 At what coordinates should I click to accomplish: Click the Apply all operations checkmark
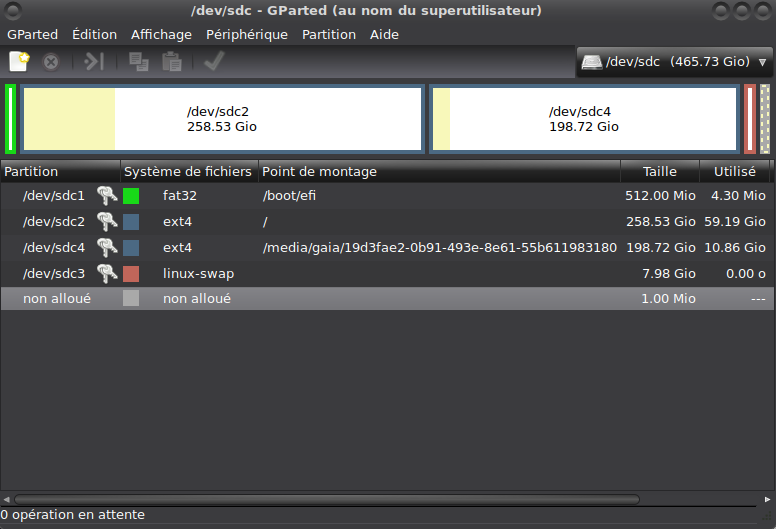(x=214, y=61)
